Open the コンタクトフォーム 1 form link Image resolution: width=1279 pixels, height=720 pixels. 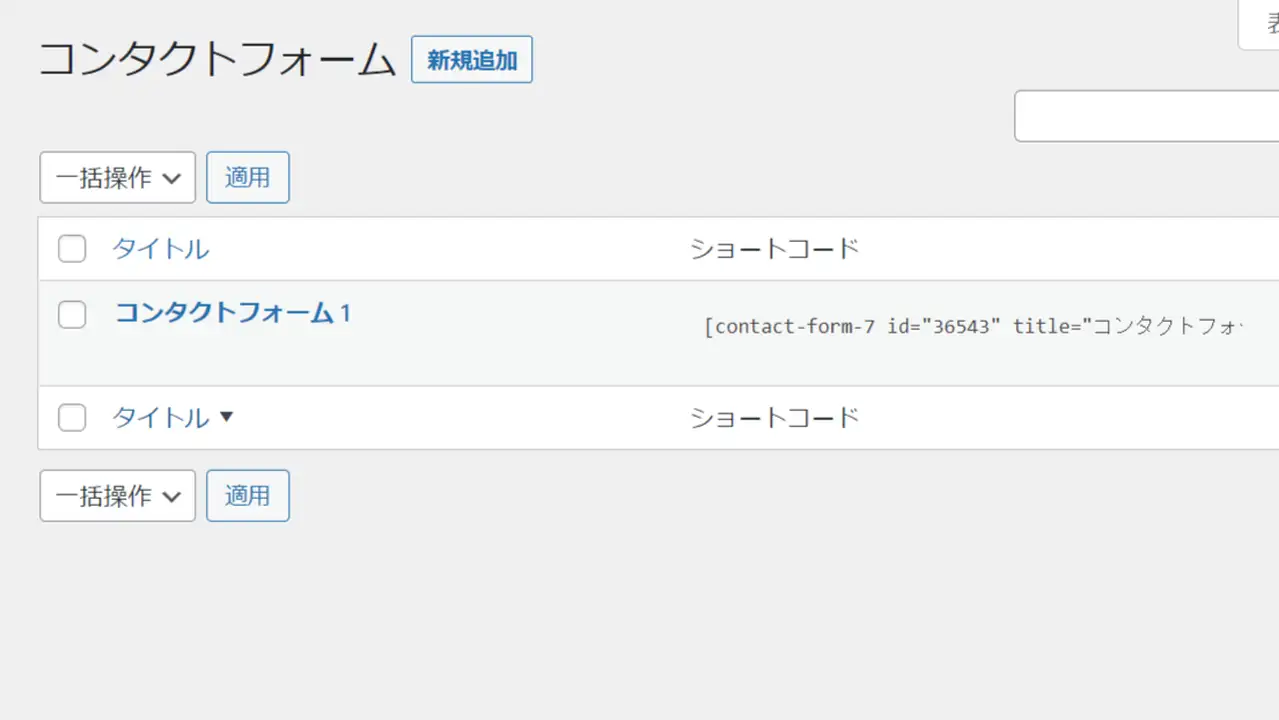pyautogui.click(x=232, y=313)
